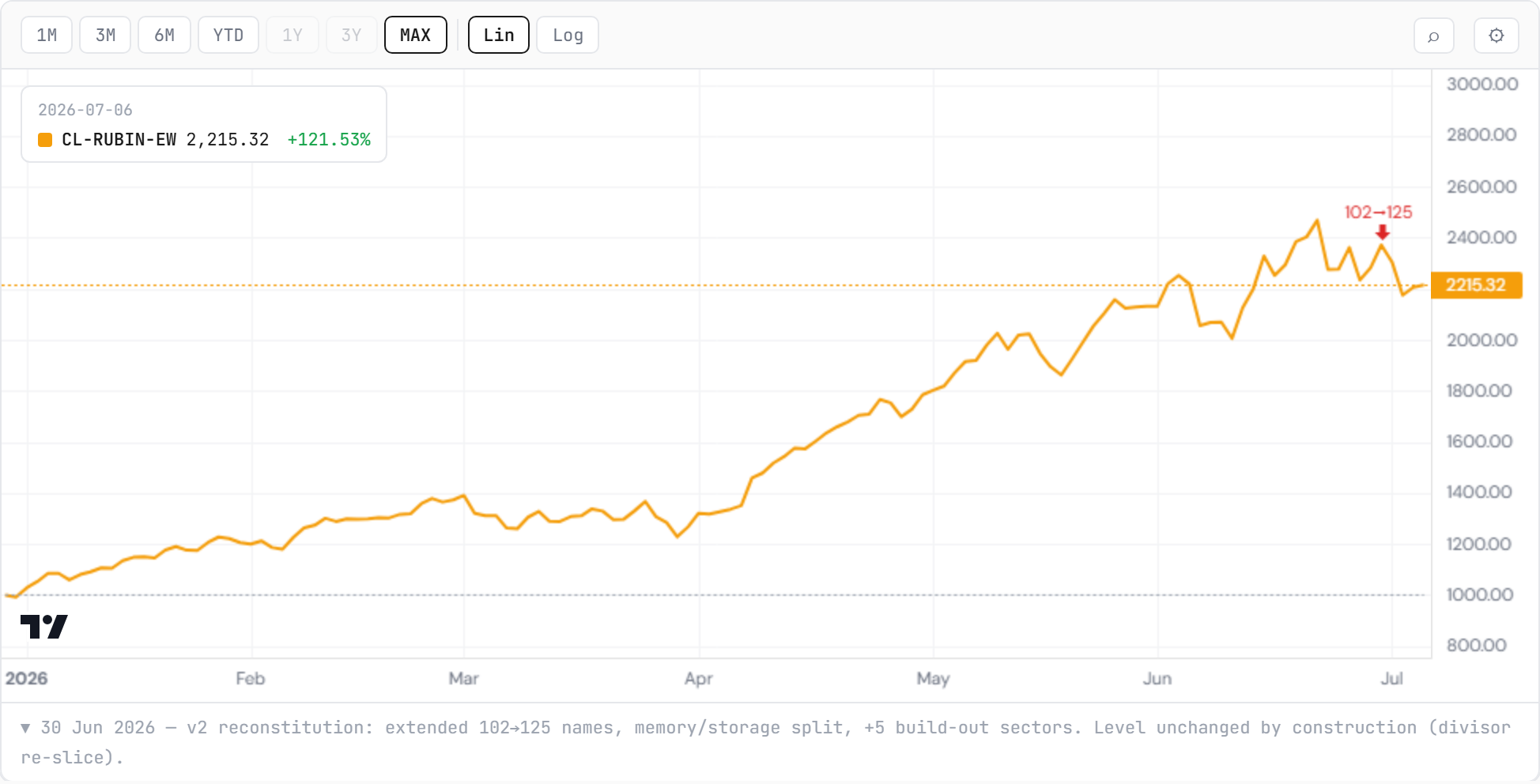Click the Jun label on time axis
The width and height of the screenshot is (1540, 784).
(x=1157, y=678)
